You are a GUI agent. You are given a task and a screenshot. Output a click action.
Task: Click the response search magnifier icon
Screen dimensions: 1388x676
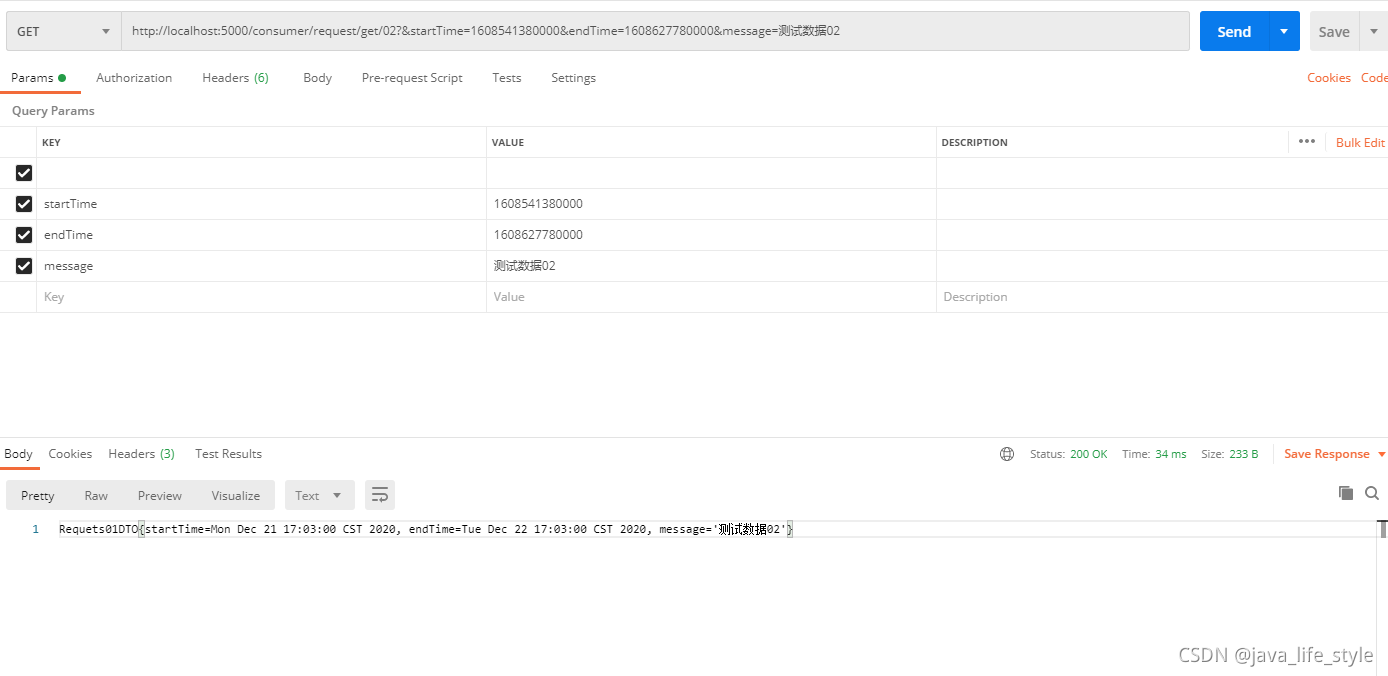click(x=1372, y=493)
